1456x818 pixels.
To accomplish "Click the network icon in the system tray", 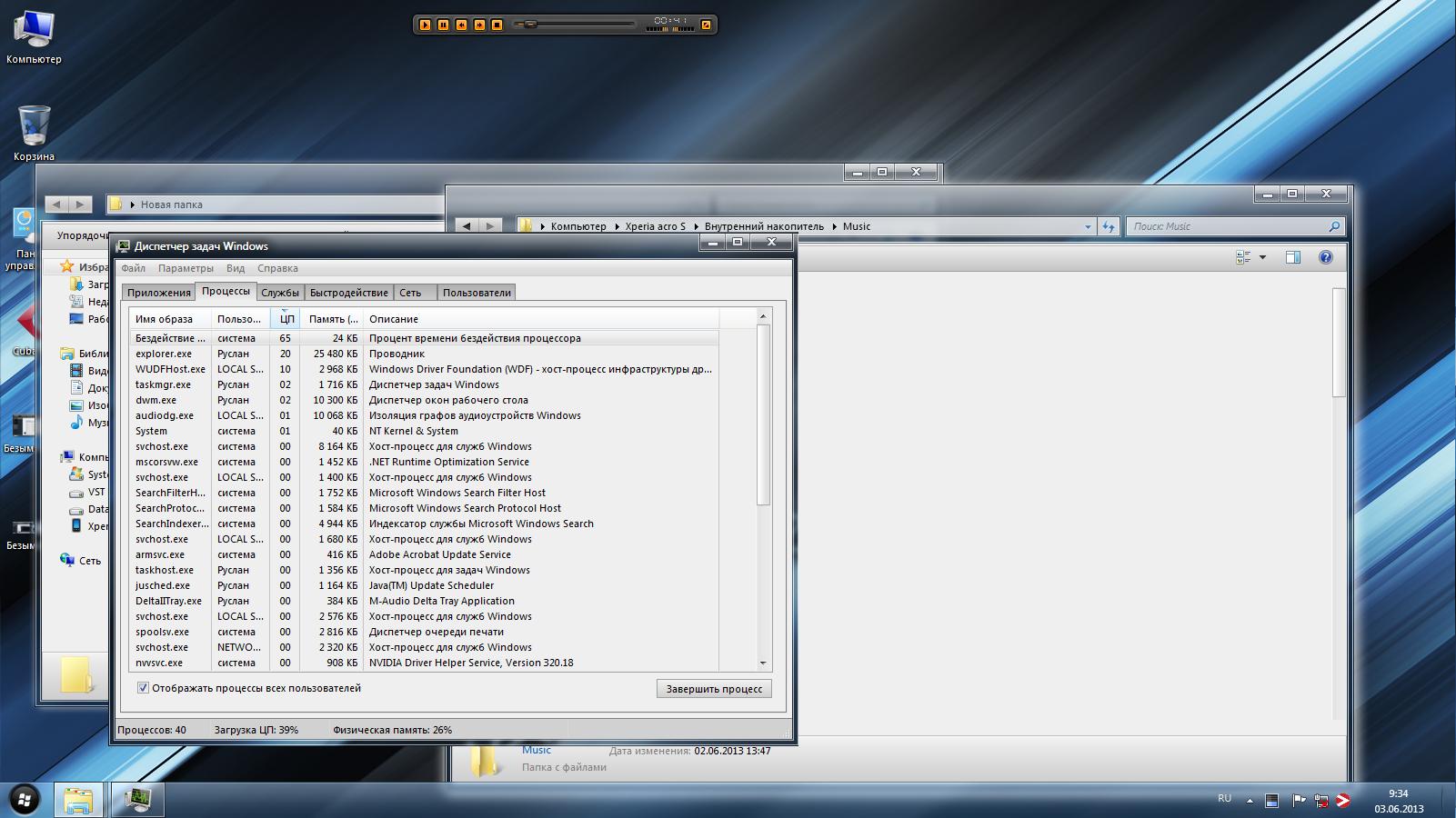I will click(x=1320, y=801).
